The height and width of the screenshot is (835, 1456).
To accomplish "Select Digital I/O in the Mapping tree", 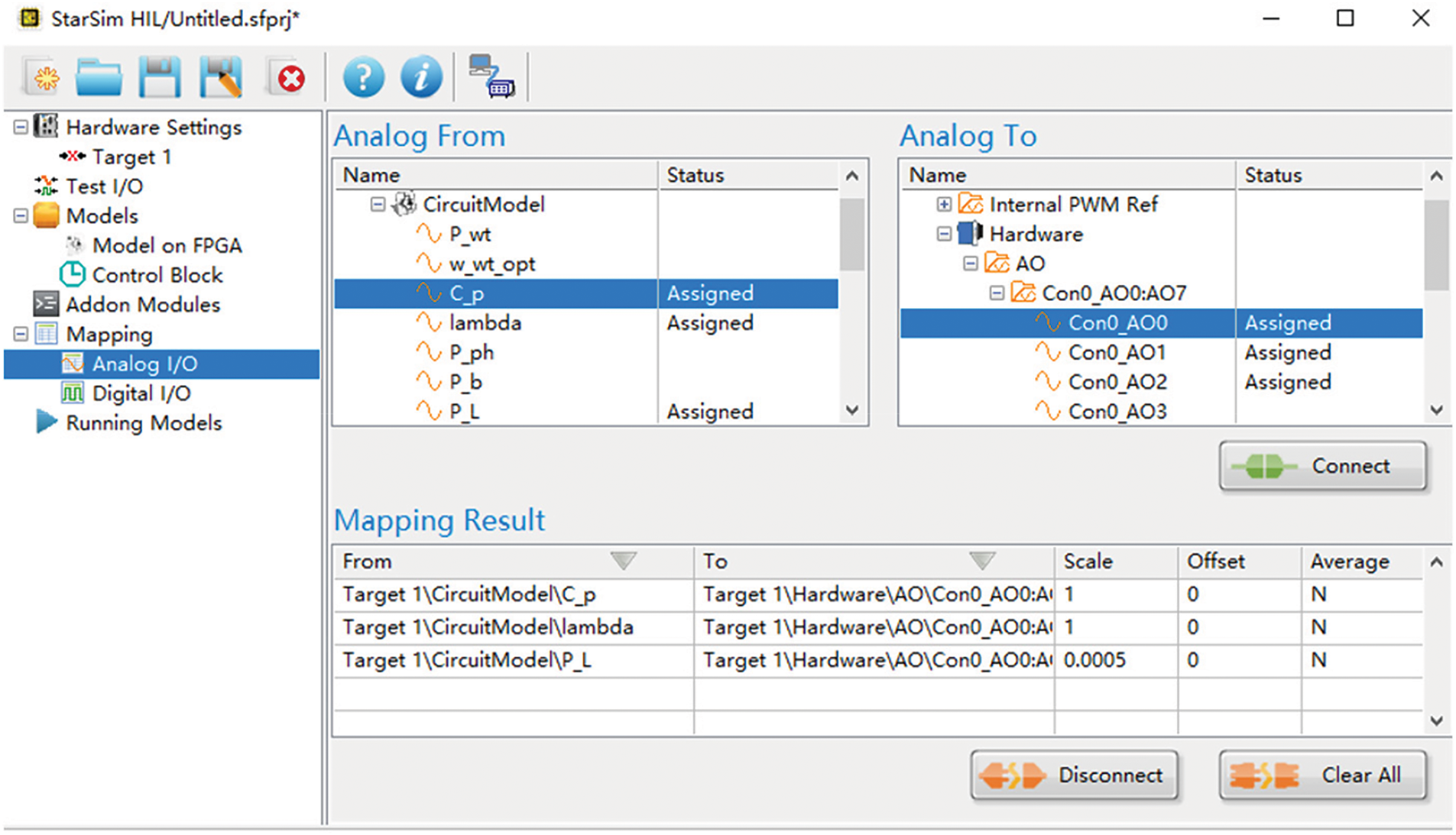I will 141,393.
